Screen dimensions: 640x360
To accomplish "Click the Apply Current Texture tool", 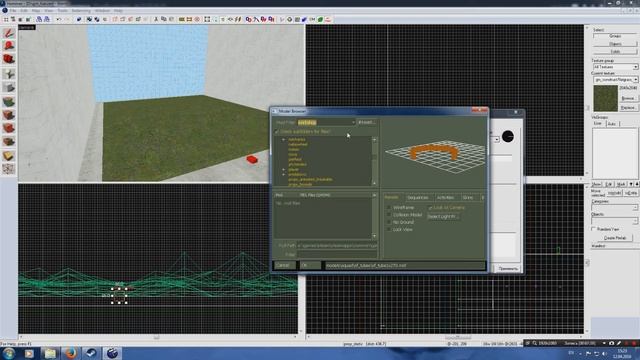I will [9, 115].
